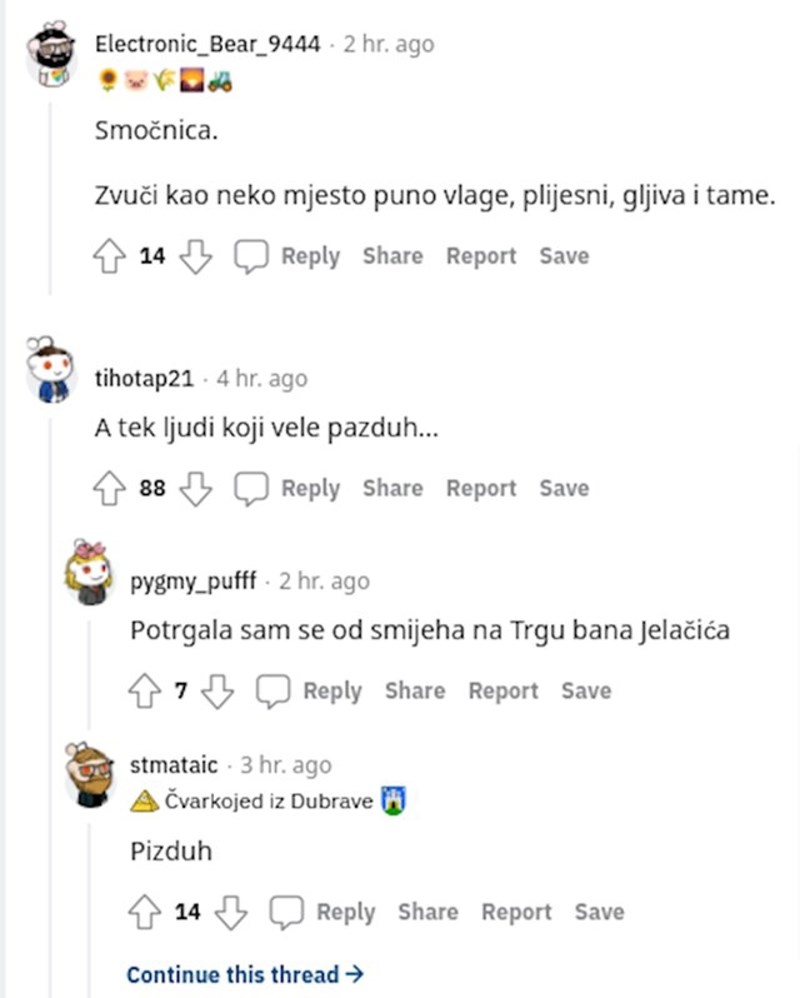
Task: Open stmataic's username link
Action: (x=174, y=765)
